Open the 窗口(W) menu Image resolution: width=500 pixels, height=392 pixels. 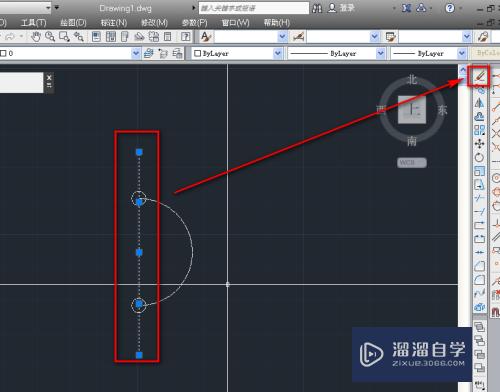tap(235, 23)
